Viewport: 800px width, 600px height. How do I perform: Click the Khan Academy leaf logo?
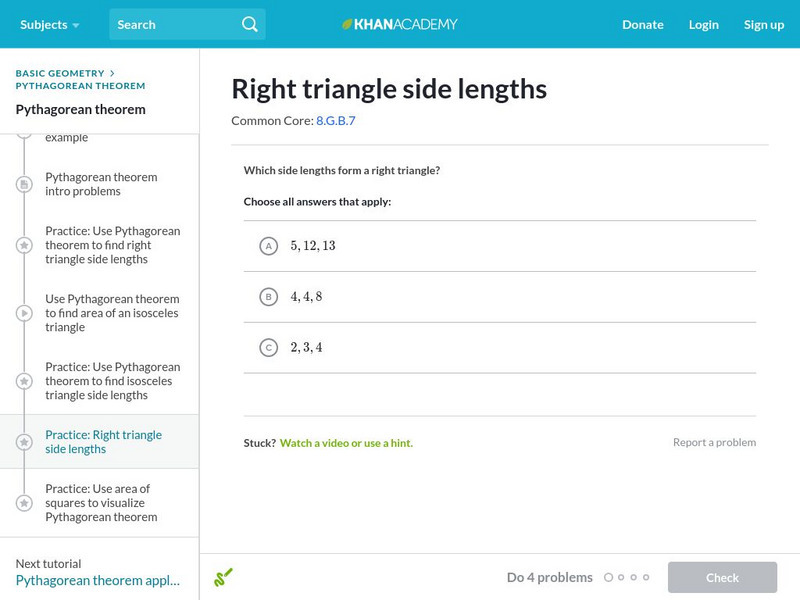(348, 24)
